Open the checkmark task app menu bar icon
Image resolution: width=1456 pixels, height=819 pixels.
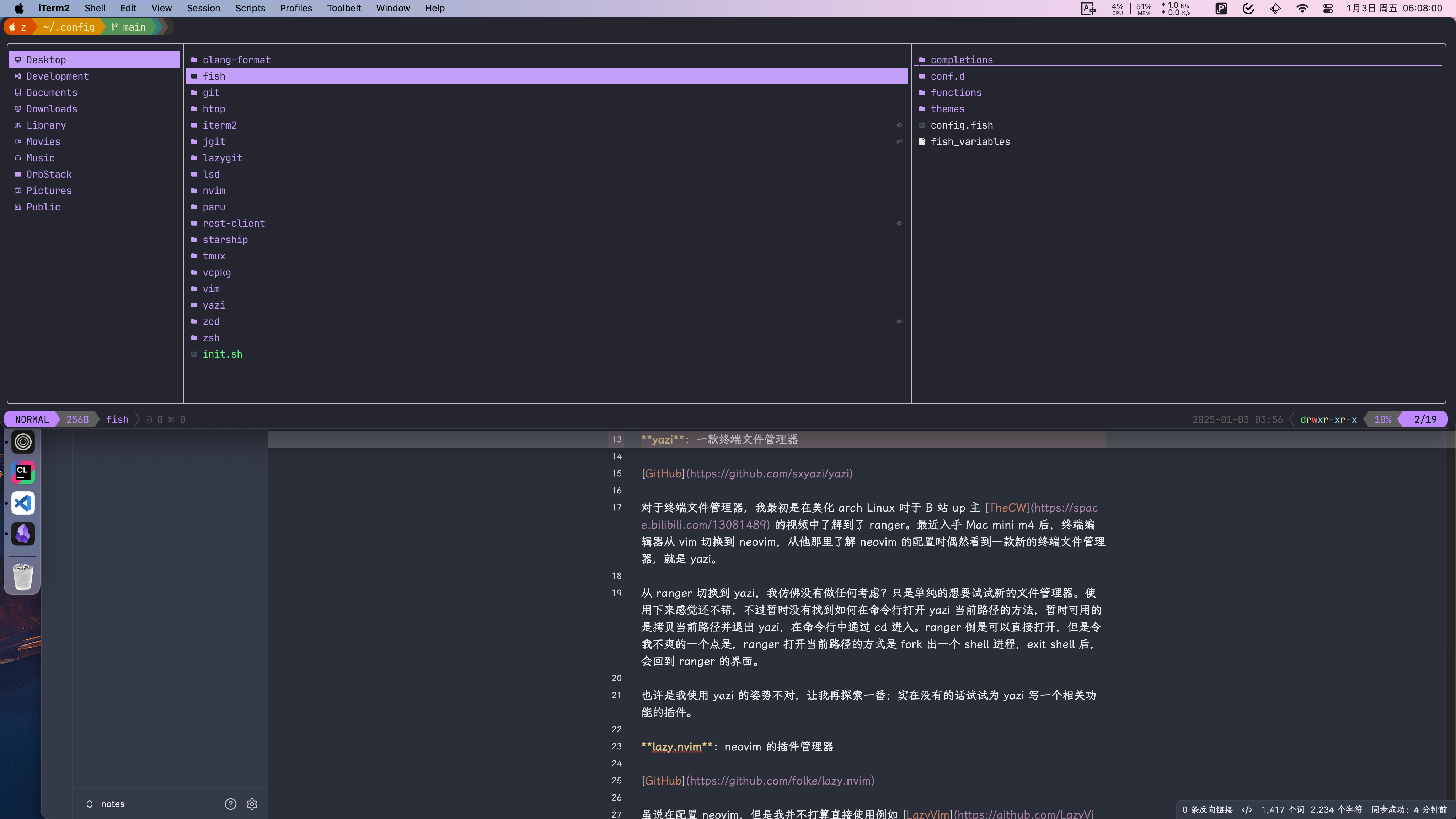click(x=1248, y=8)
